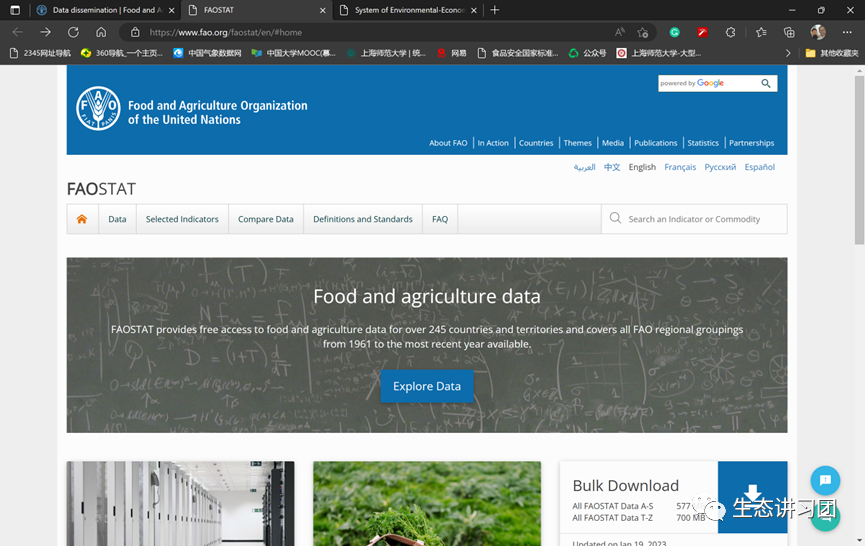Switch language to Русский
Screen dimensions: 865x546
coord(720,167)
